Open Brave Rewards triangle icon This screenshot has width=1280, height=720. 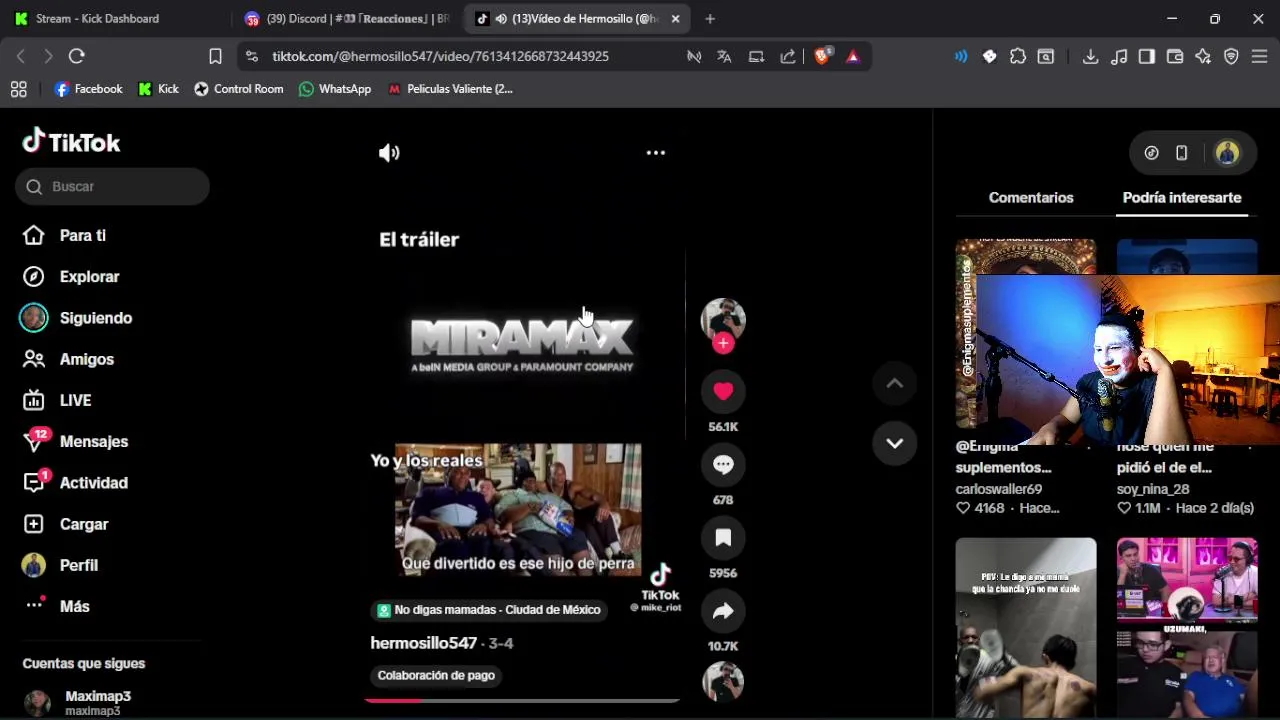click(x=853, y=57)
